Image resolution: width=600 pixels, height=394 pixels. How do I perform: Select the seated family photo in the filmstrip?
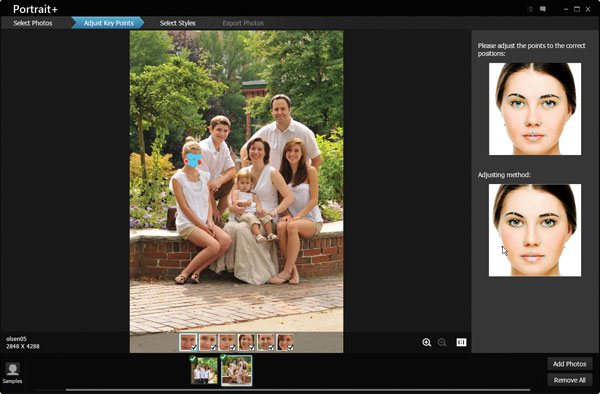click(x=236, y=371)
